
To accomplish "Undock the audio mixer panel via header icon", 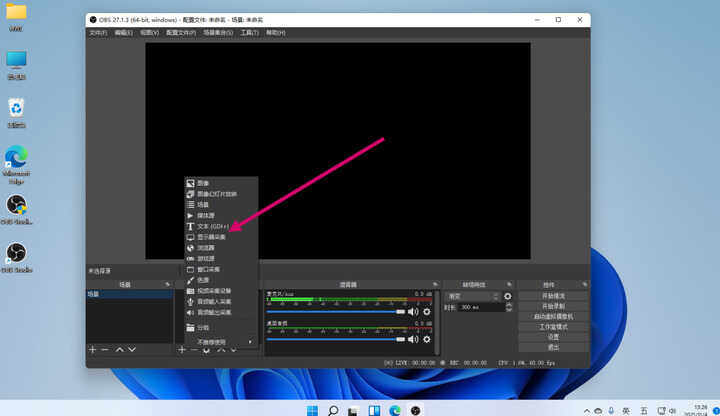I will [x=435, y=285].
